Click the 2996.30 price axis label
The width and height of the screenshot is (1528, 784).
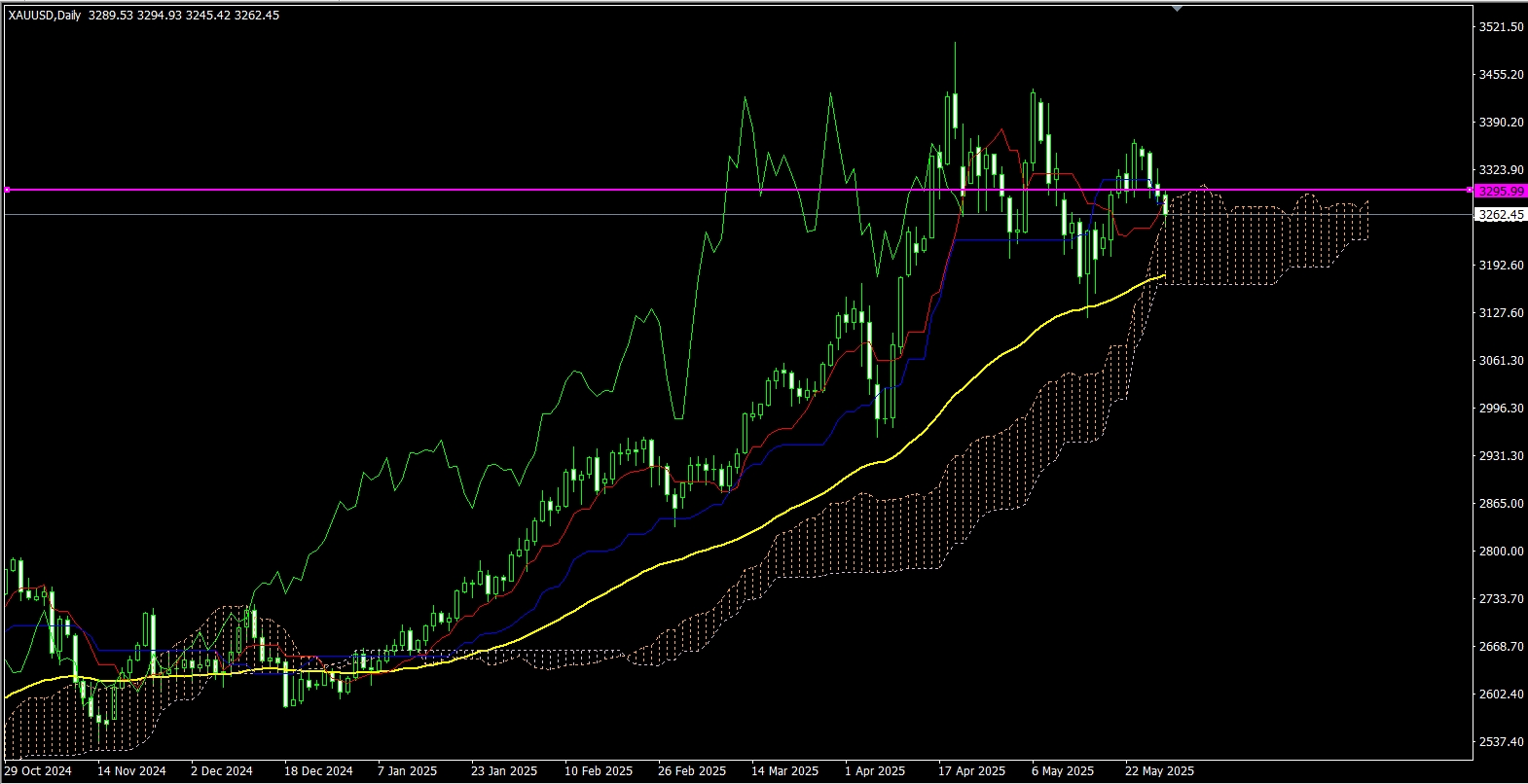(1501, 409)
